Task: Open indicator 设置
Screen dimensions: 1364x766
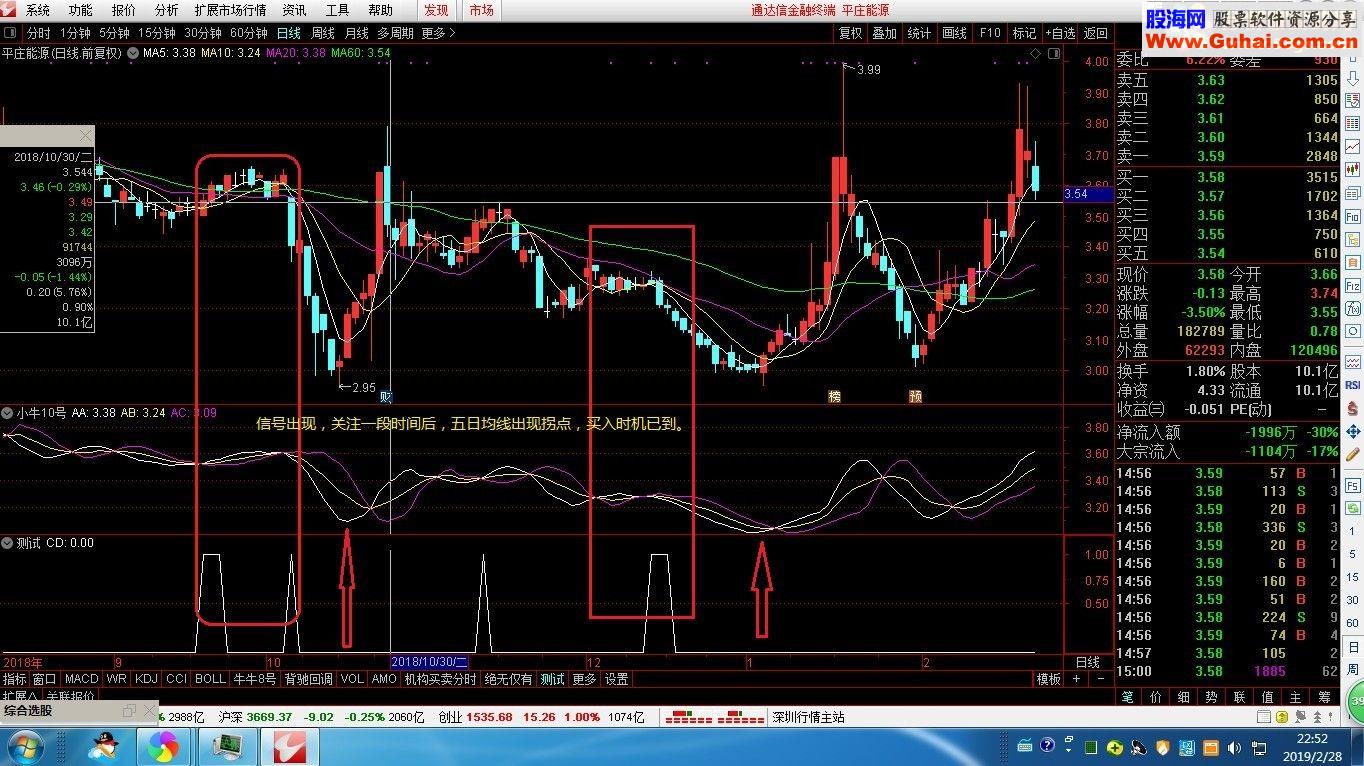Action: click(x=617, y=679)
